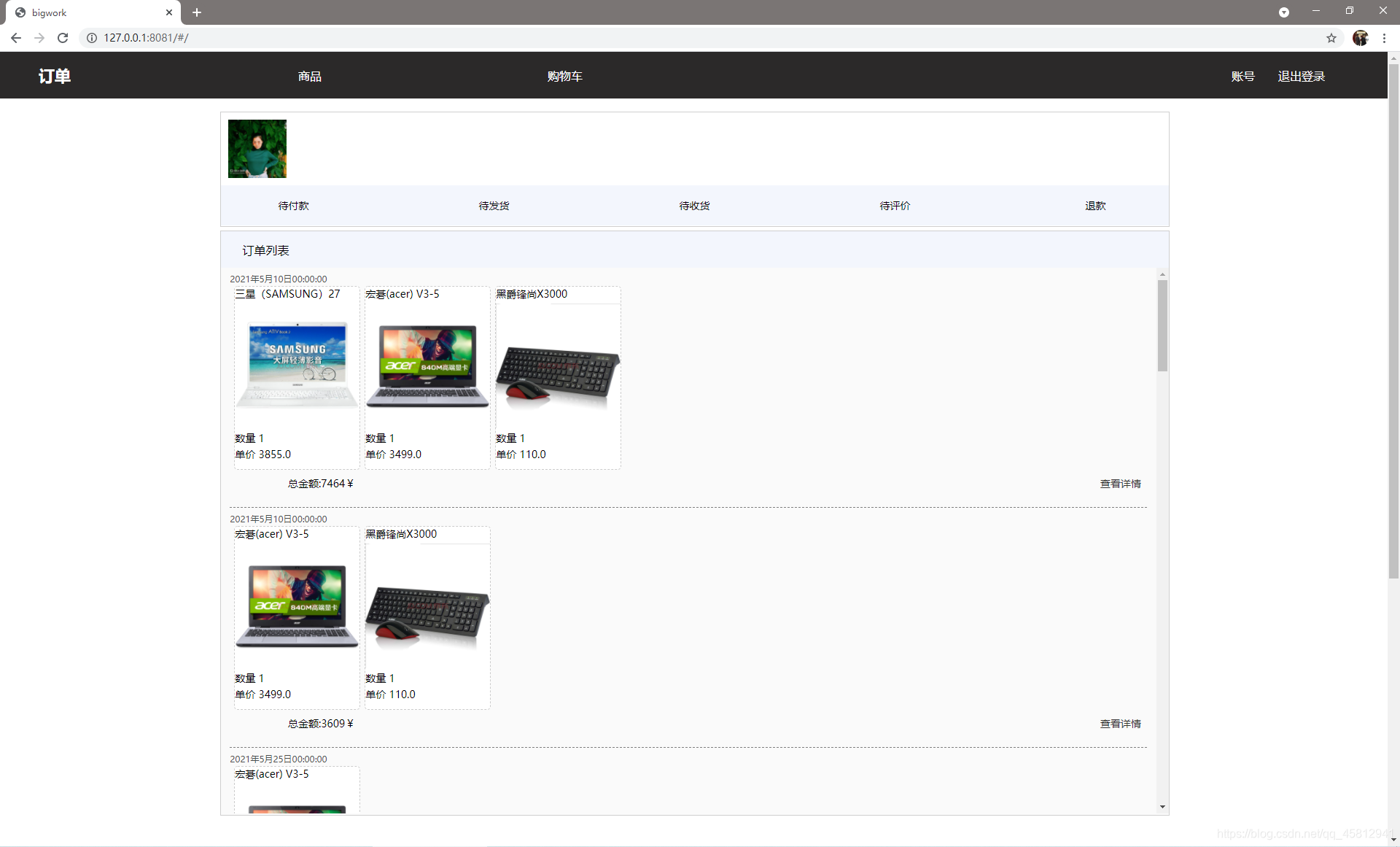Click the browser page scrollbar thumb
The image size is (1400, 847).
1393,321
